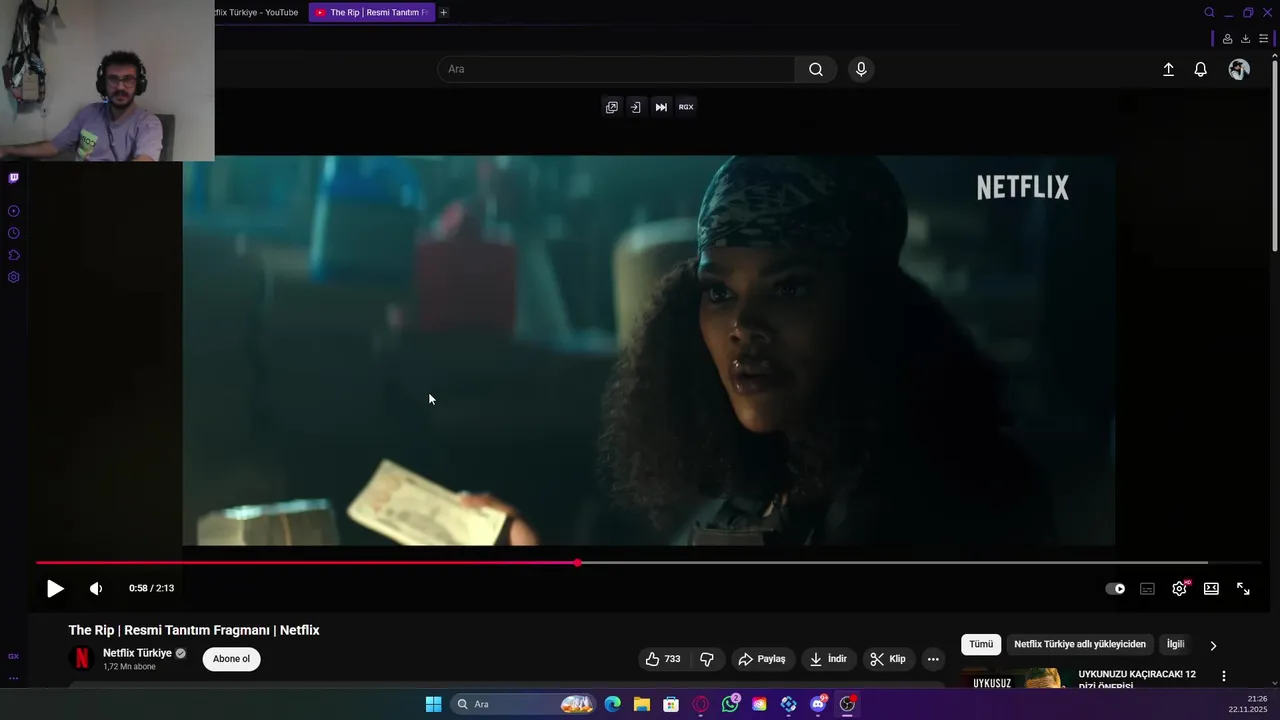
Task: Click the box-with-arrow icon above video
Action: tap(635, 107)
